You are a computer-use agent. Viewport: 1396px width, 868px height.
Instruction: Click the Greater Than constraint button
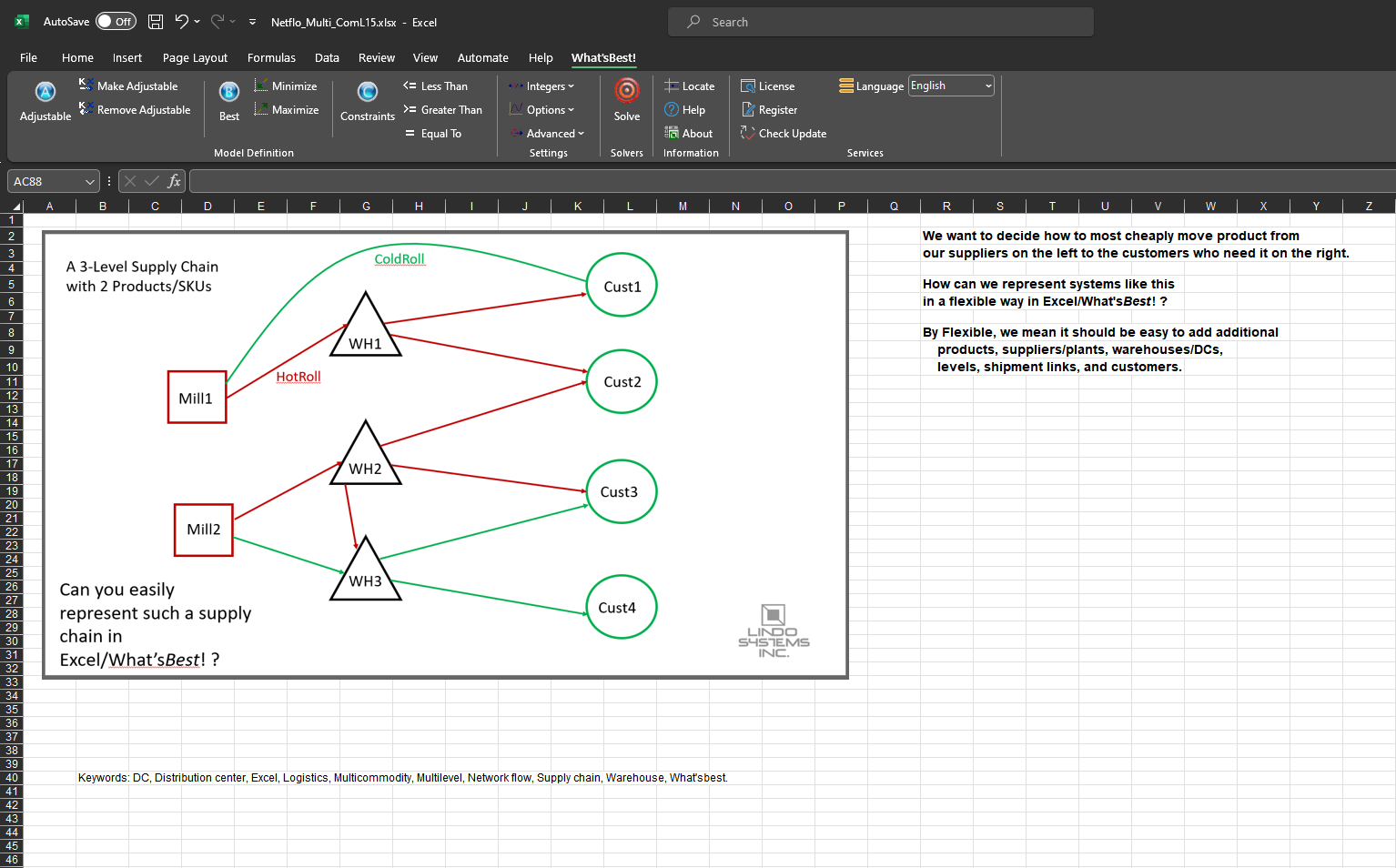click(x=443, y=110)
